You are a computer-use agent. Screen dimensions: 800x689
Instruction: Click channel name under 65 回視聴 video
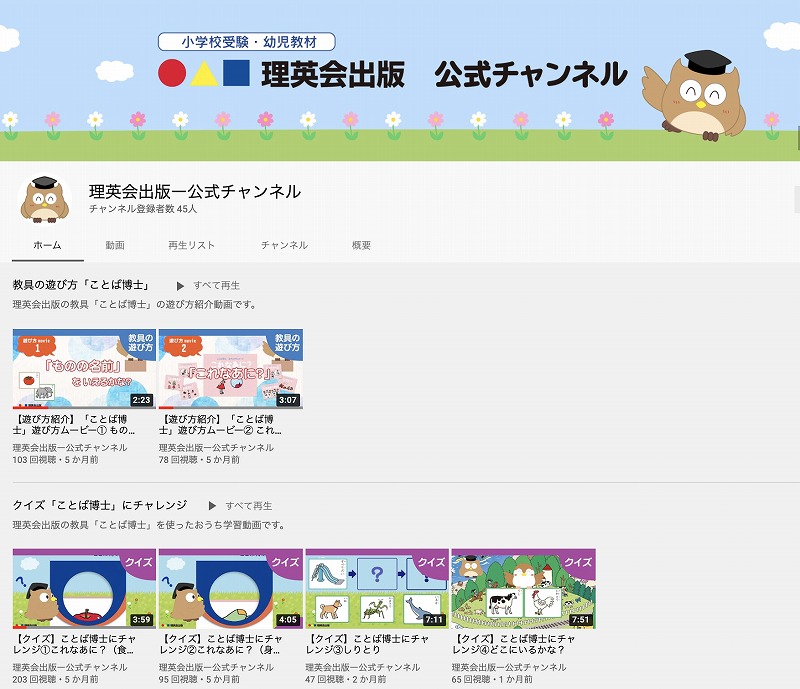(x=509, y=667)
